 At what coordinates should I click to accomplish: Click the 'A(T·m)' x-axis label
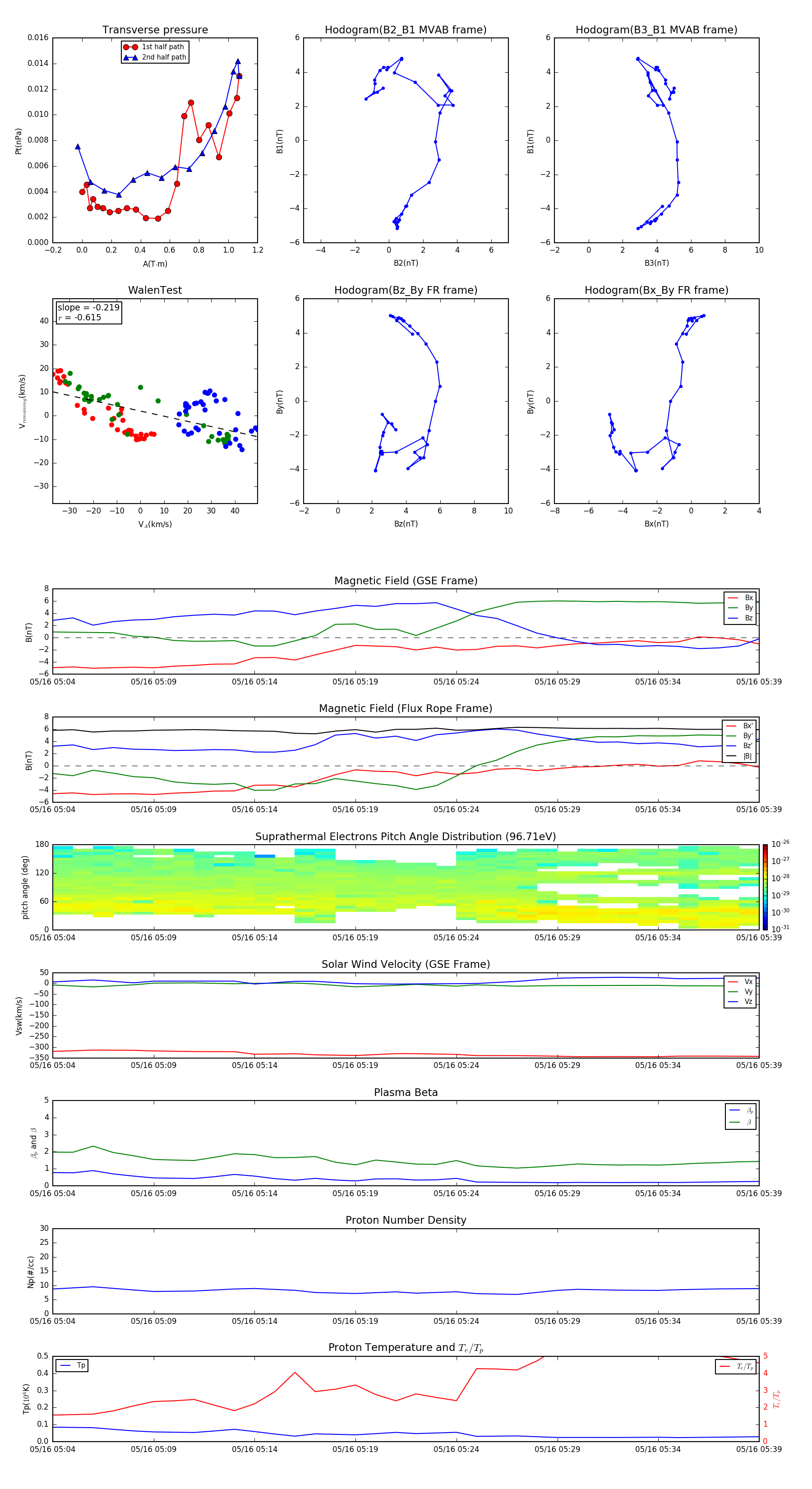[155, 264]
